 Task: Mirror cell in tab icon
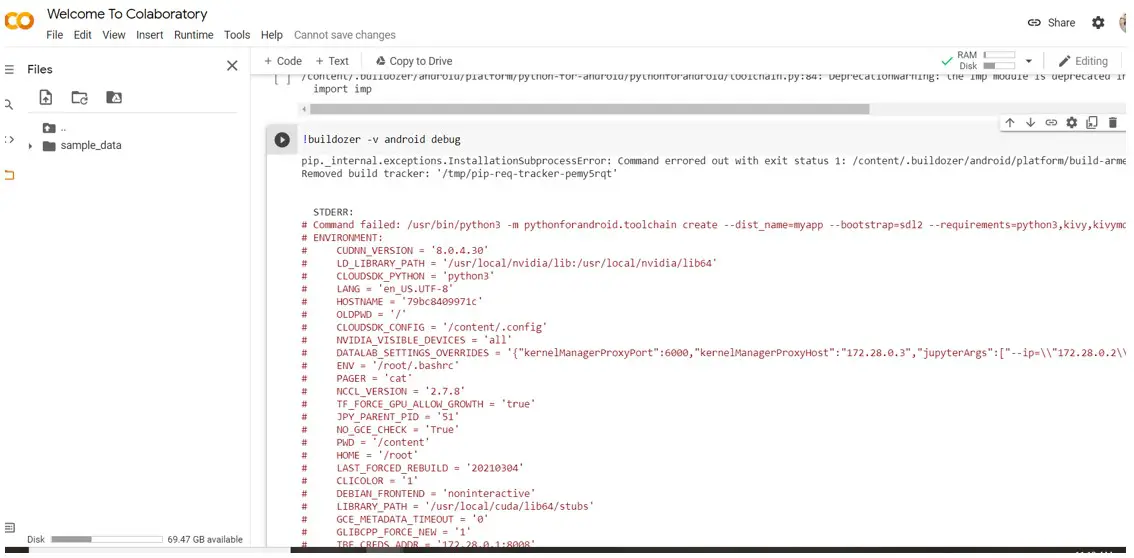click(1092, 123)
